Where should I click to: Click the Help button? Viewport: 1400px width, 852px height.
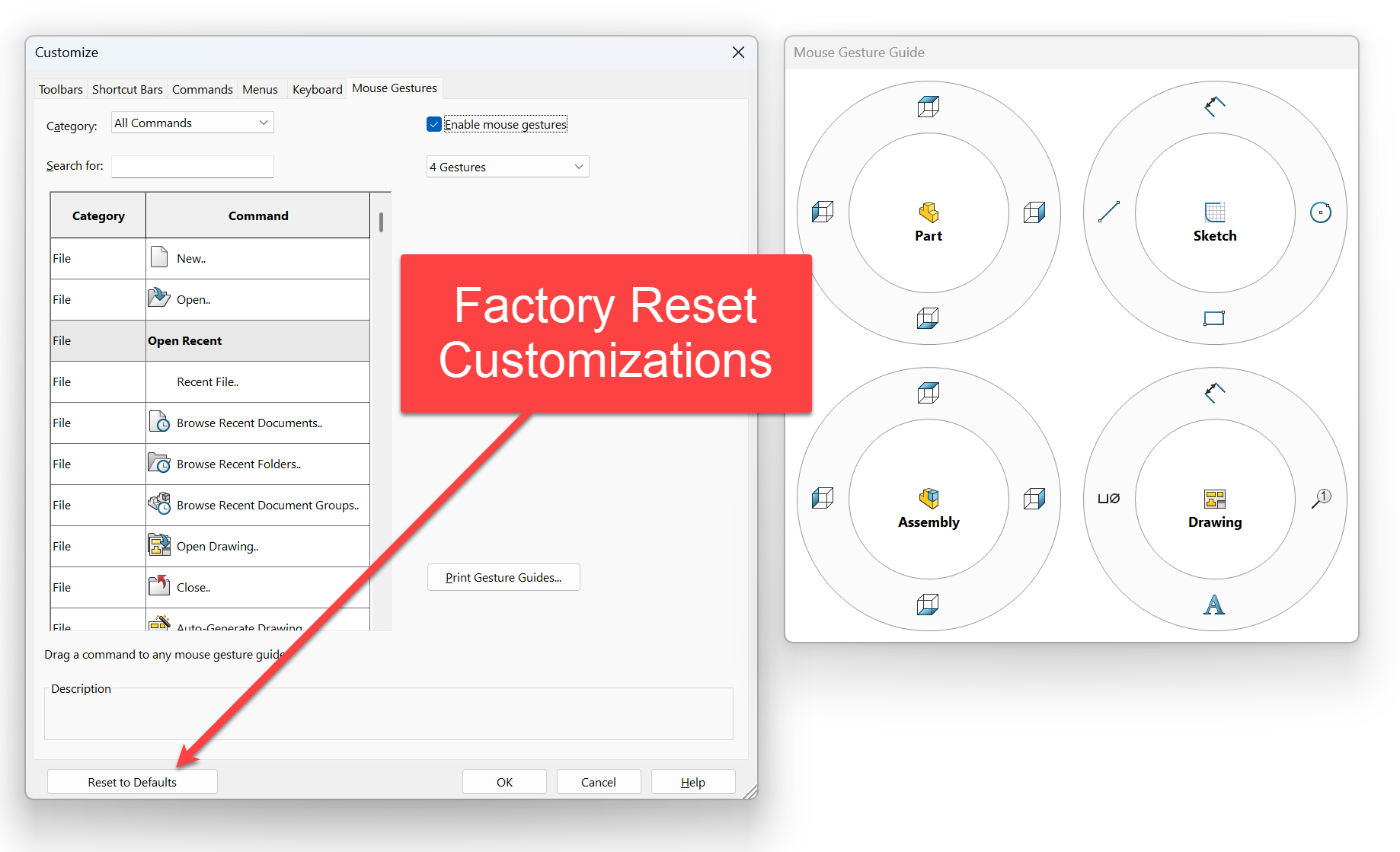[693, 782]
